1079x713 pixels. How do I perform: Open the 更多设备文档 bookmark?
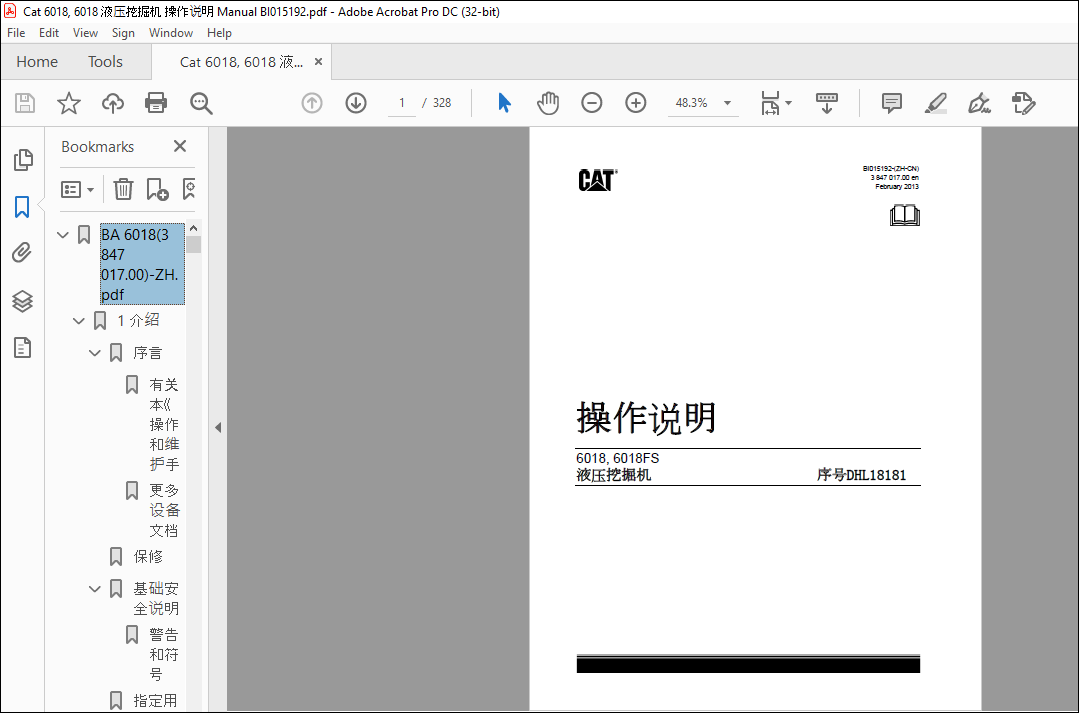pyautogui.click(x=164, y=511)
